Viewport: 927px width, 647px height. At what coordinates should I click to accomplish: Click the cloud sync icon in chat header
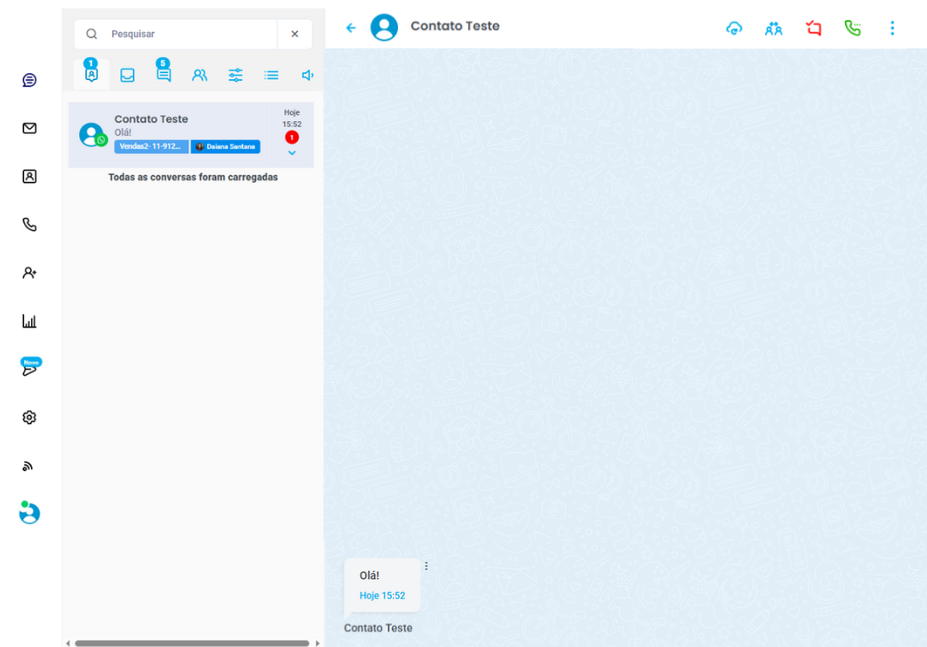(734, 28)
